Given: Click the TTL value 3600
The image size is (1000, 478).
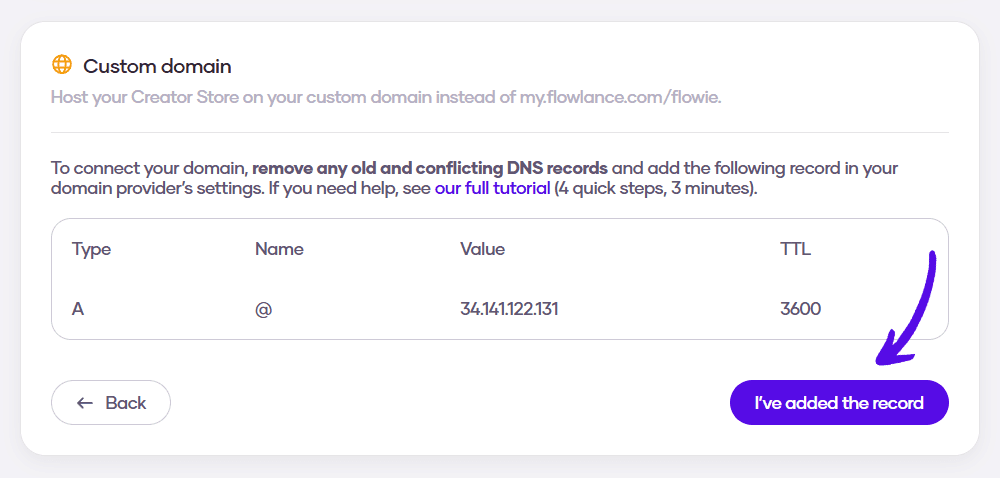Looking at the screenshot, I should pos(800,309).
